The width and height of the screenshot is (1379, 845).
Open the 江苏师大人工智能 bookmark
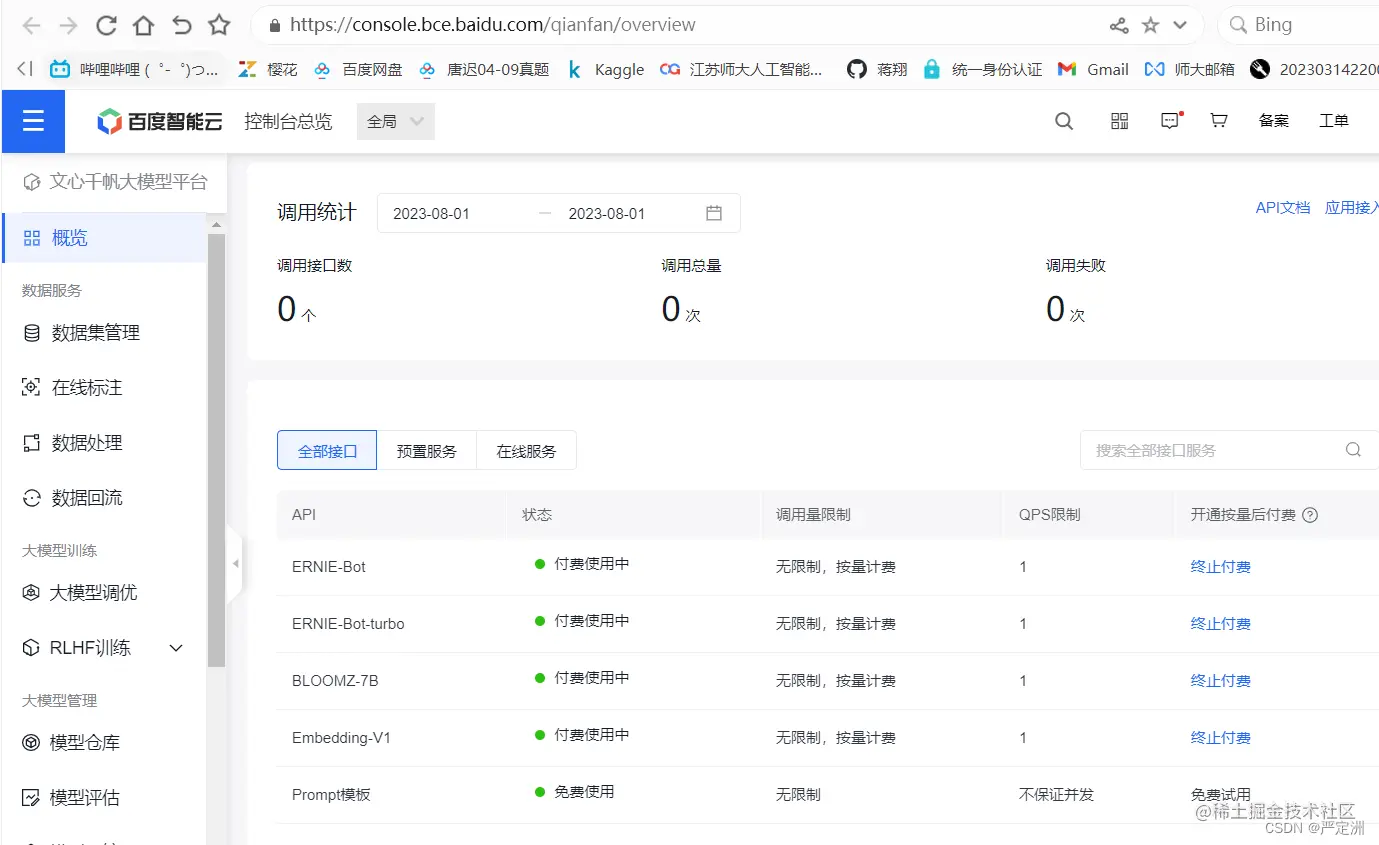[x=742, y=69]
